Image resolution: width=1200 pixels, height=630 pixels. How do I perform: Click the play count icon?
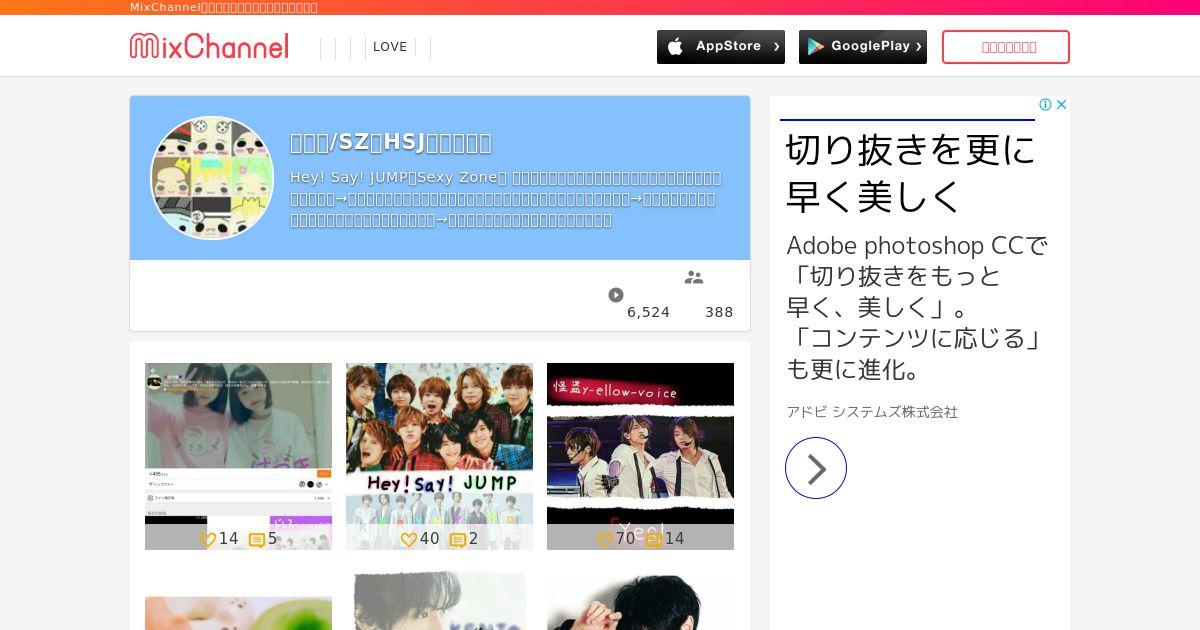click(616, 295)
